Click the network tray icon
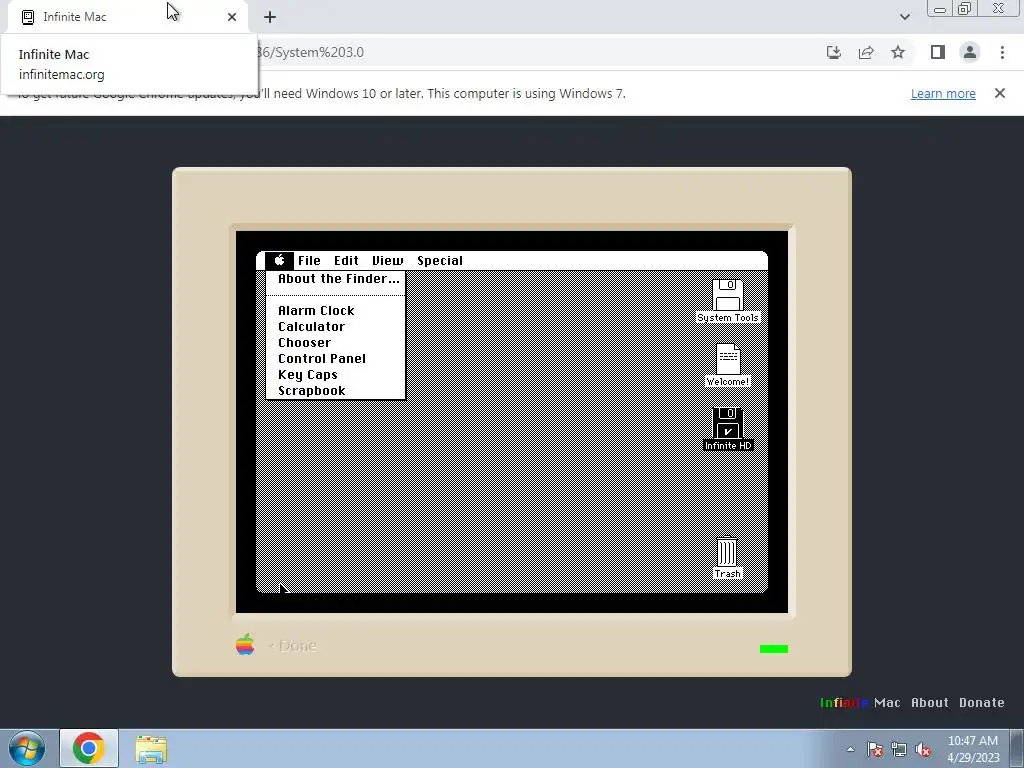Viewport: 1024px width, 768px height. 899,749
